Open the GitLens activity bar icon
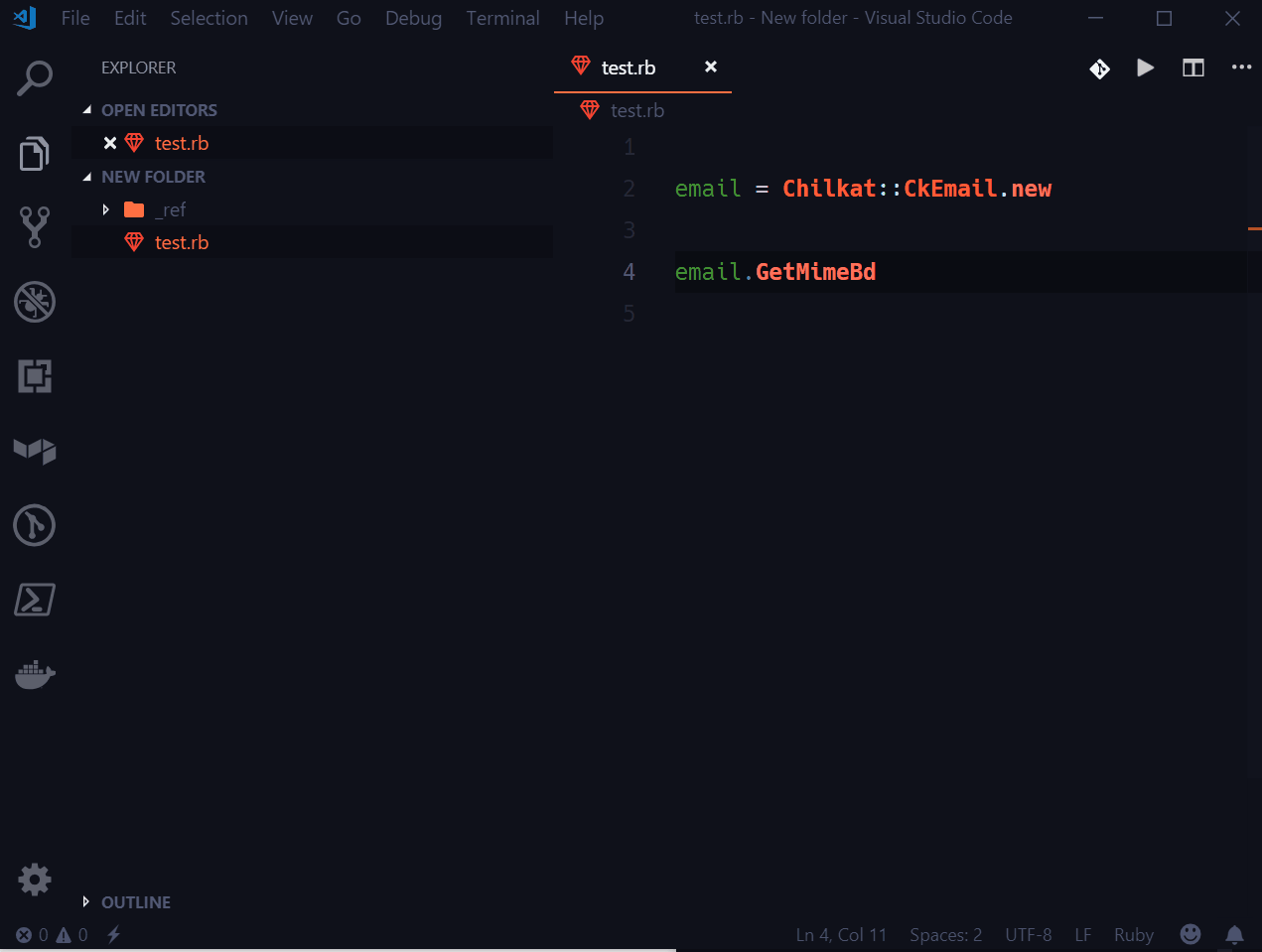This screenshot has height=952, width=1262. (x=35, y=451)
